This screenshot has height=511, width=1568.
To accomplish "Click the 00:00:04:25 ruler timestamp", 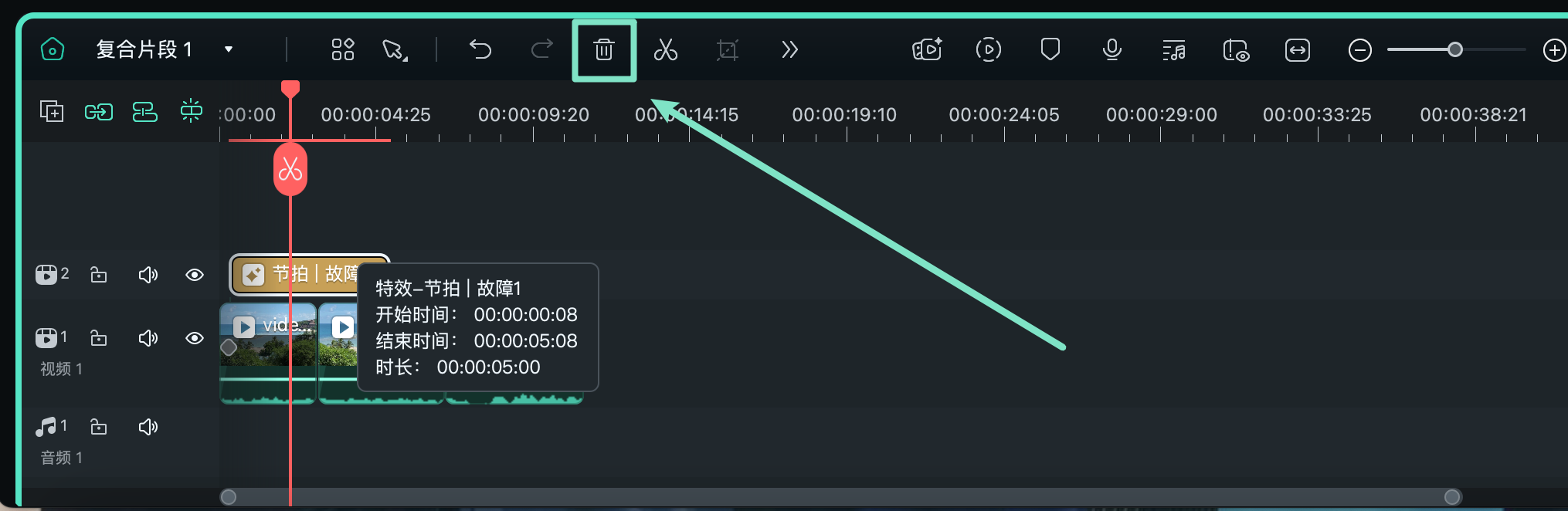I will (376, 115).
